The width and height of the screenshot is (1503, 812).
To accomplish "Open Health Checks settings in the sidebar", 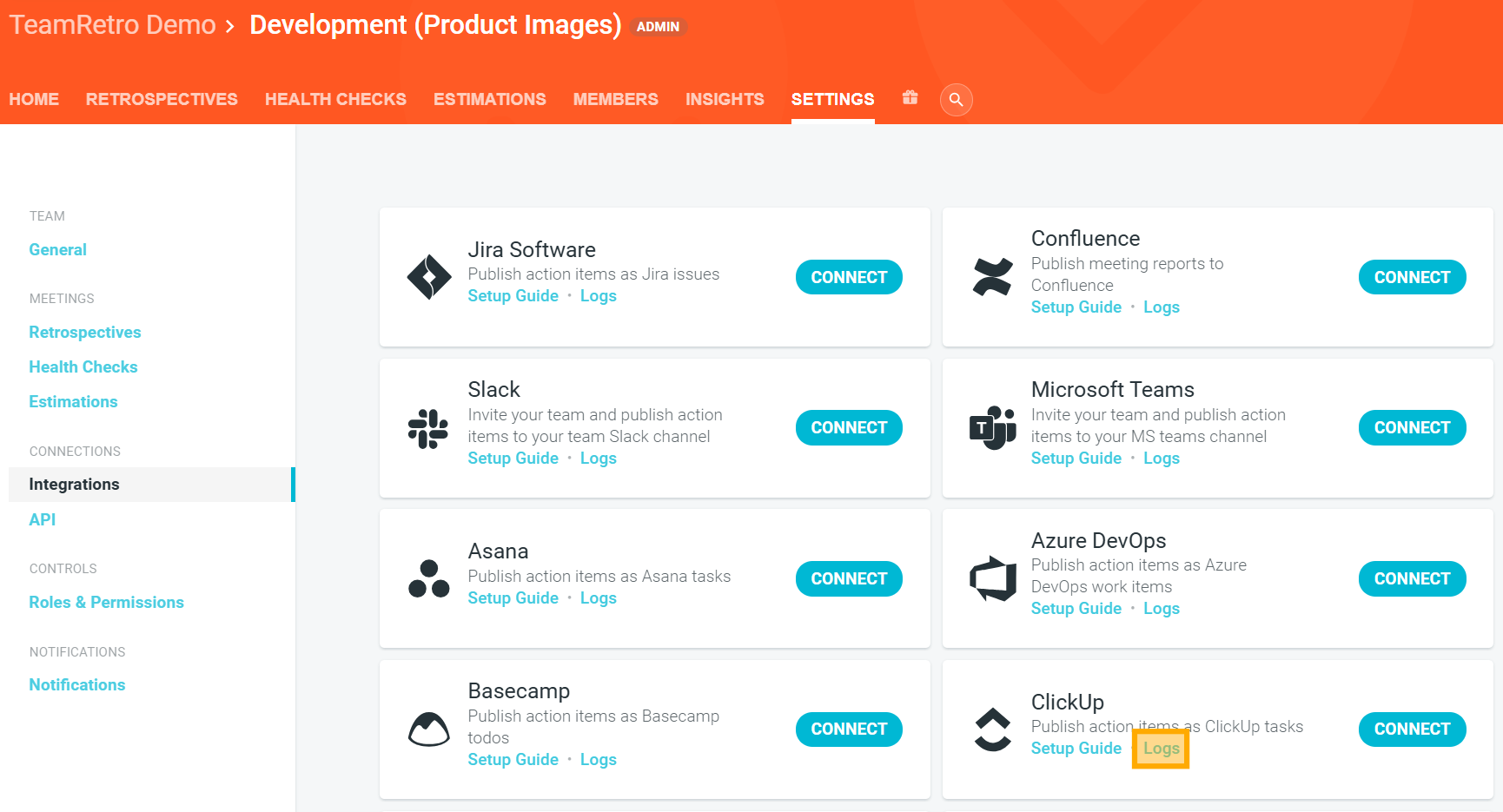I will pyautogui.click(x=83, y=367).
